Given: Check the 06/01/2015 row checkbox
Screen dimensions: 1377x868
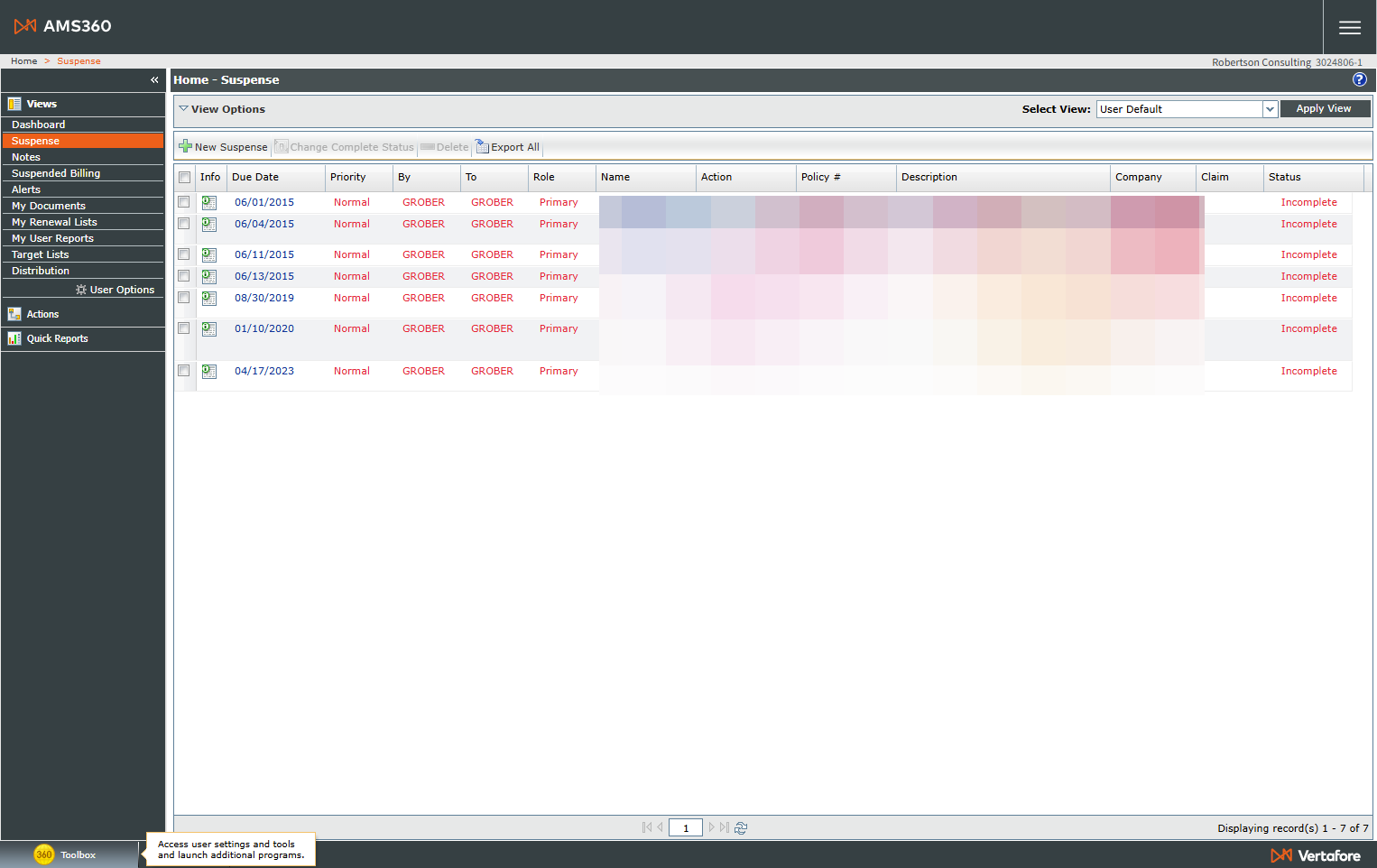Looking at the screenshot, I should click(x=184, y=202).
